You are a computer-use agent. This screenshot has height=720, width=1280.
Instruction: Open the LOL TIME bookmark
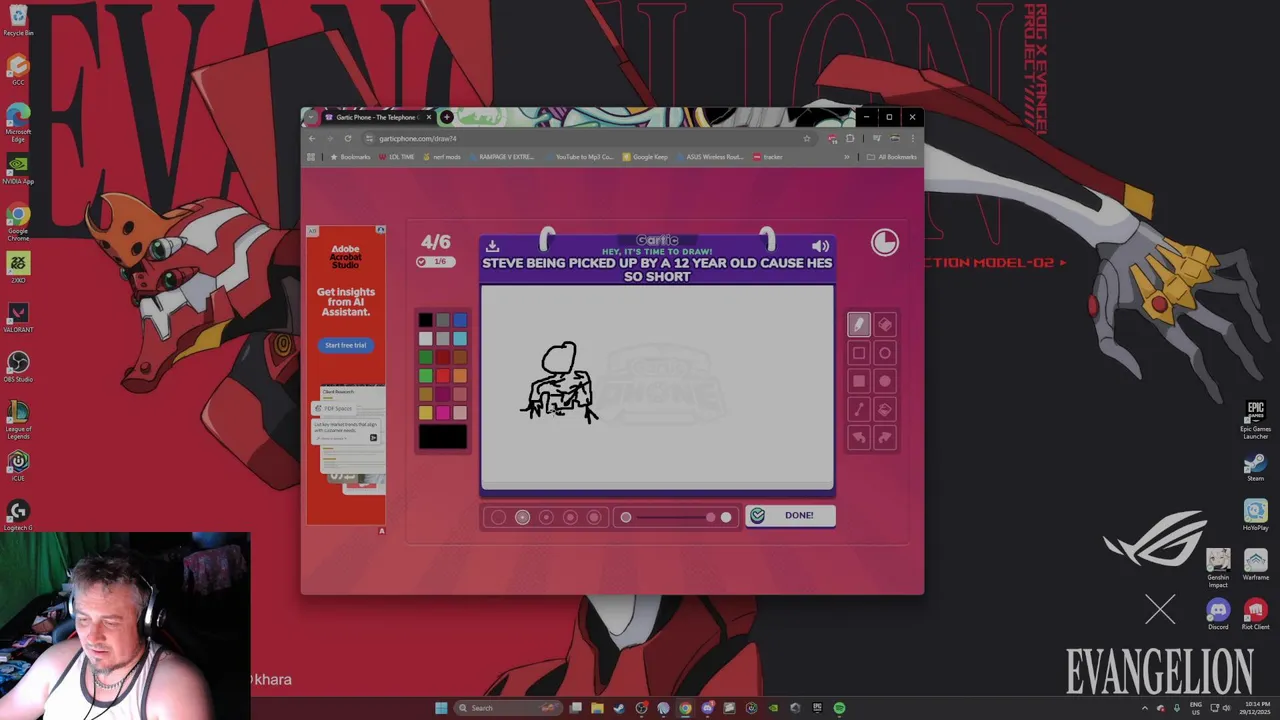(x=396, y=157)
